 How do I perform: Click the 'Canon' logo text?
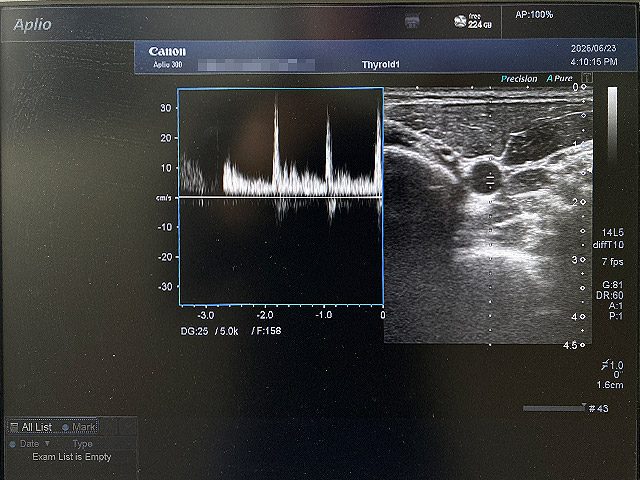pyautogui.click(x=167, y=51)
